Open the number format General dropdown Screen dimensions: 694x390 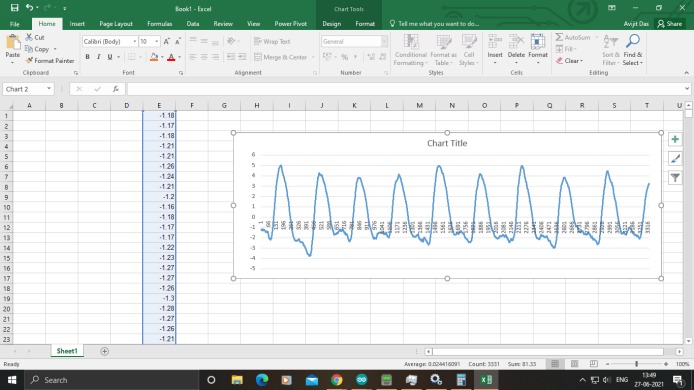[384, 41]
